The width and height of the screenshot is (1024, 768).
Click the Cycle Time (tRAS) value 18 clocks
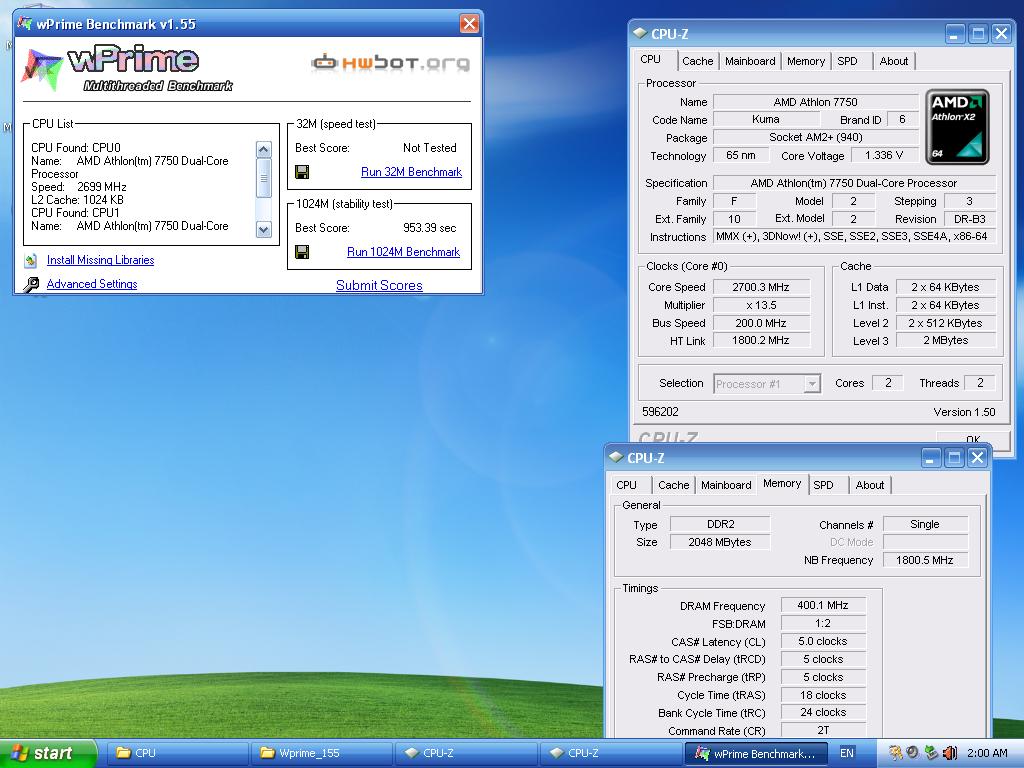[x=823, y=695]
